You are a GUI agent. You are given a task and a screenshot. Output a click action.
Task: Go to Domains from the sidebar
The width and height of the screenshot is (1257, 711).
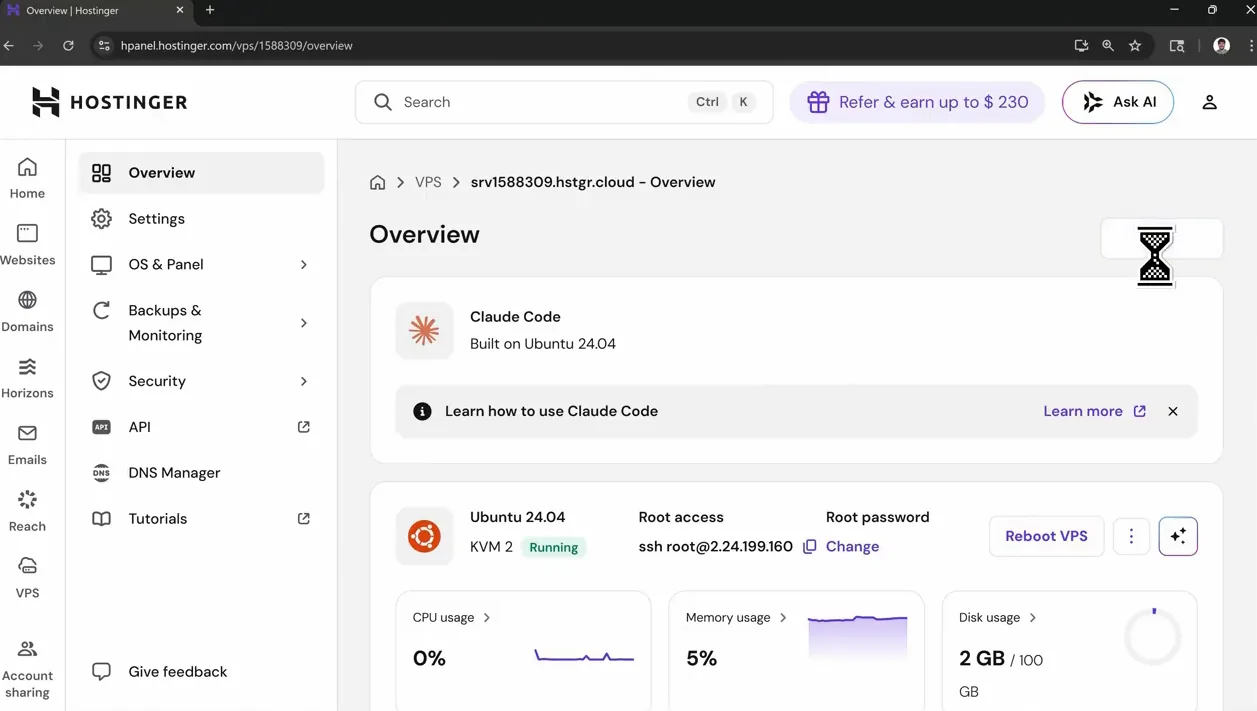27,311
